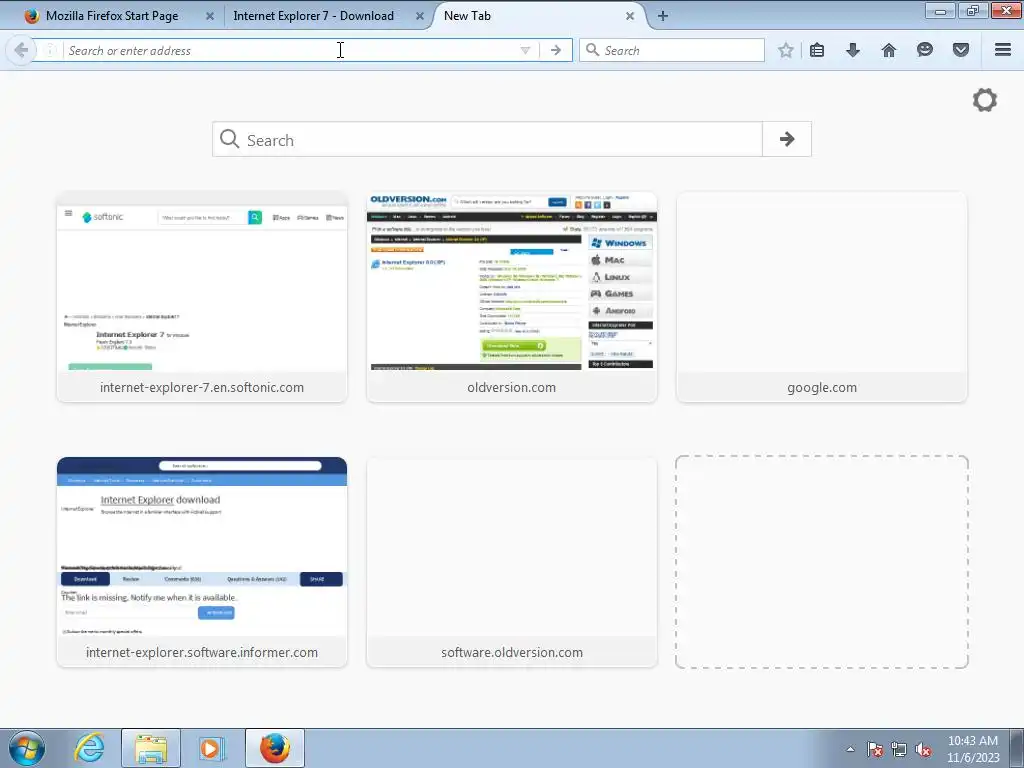Click the internet-explorer-7.en.softonic.com label
Screen dimensions: 1024x768
[202, 387]
